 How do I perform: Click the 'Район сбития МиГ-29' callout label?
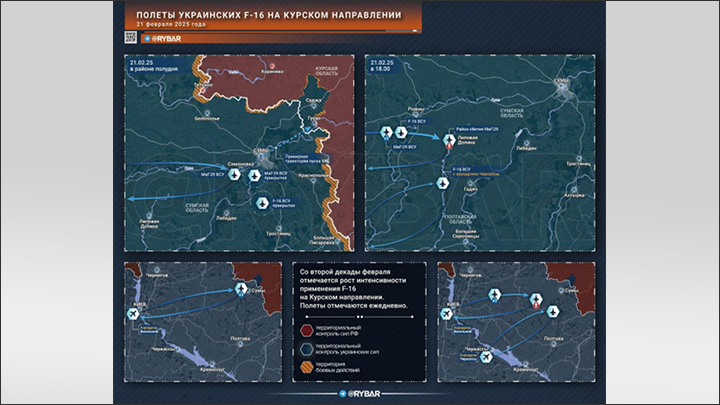(x=478, y=129)
